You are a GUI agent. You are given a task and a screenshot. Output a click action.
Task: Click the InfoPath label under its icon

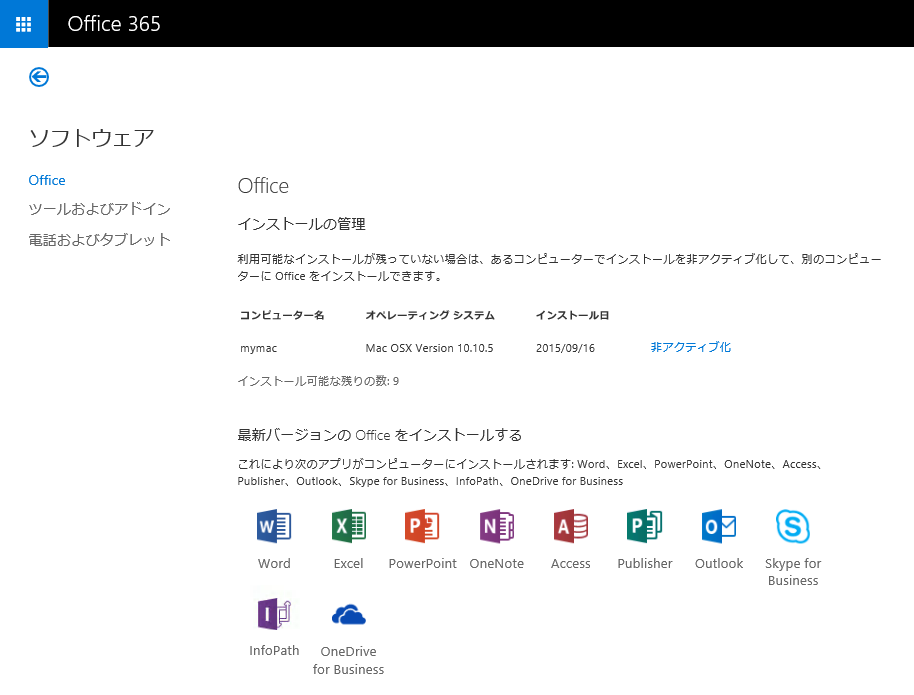click(274, 650)
